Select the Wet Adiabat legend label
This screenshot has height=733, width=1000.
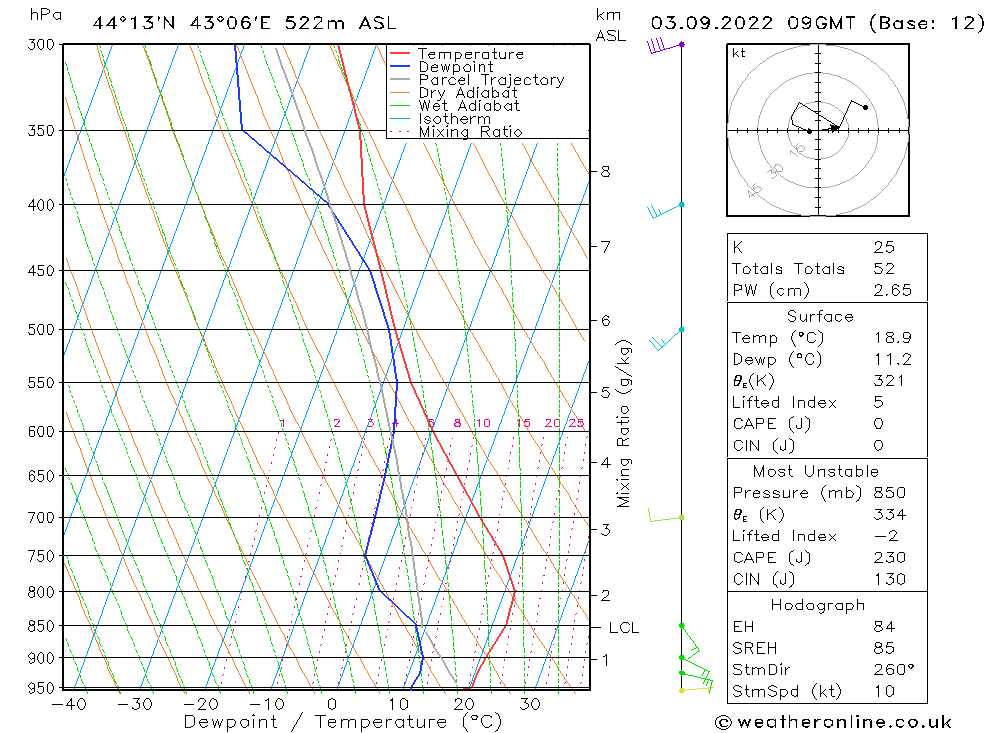pyautogui.click(x=469, y=105)
